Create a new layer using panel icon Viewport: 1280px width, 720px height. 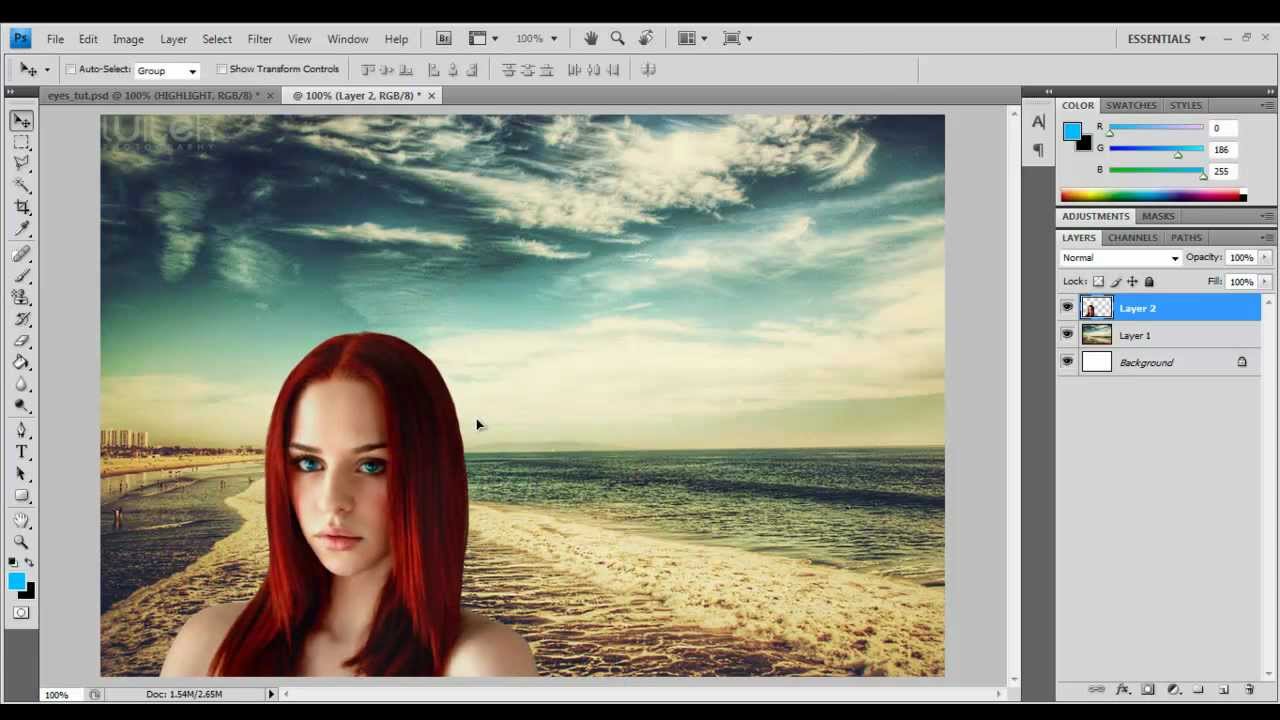[x=1223, y=690]
